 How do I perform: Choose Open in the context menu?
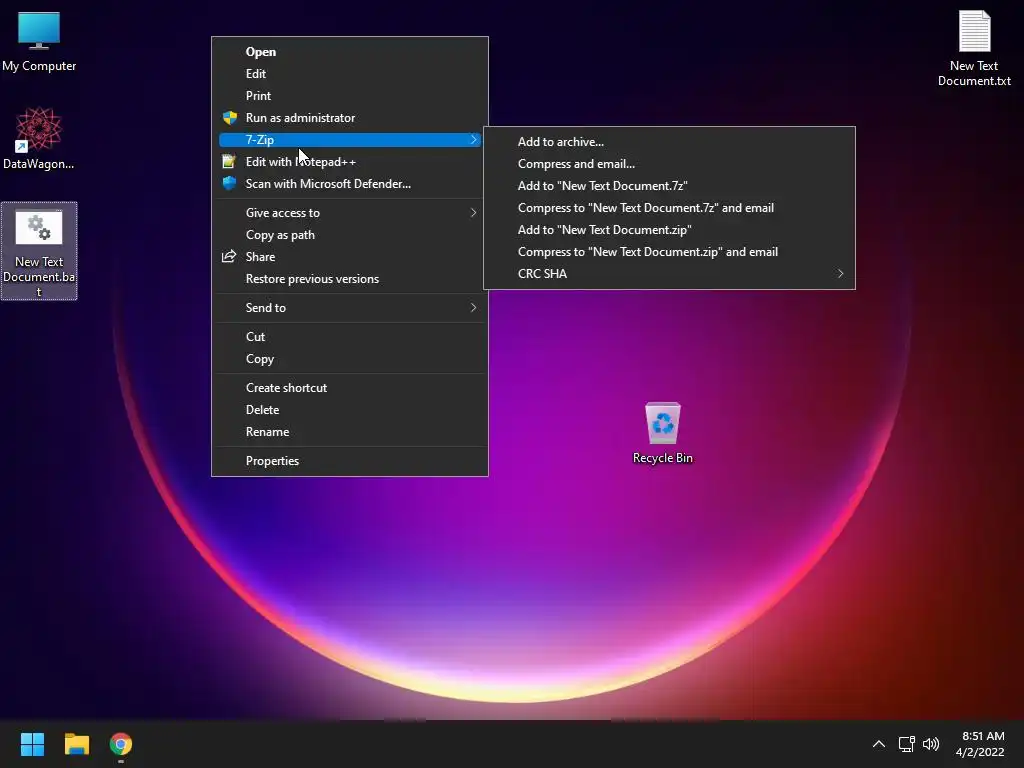coord(349,52)
